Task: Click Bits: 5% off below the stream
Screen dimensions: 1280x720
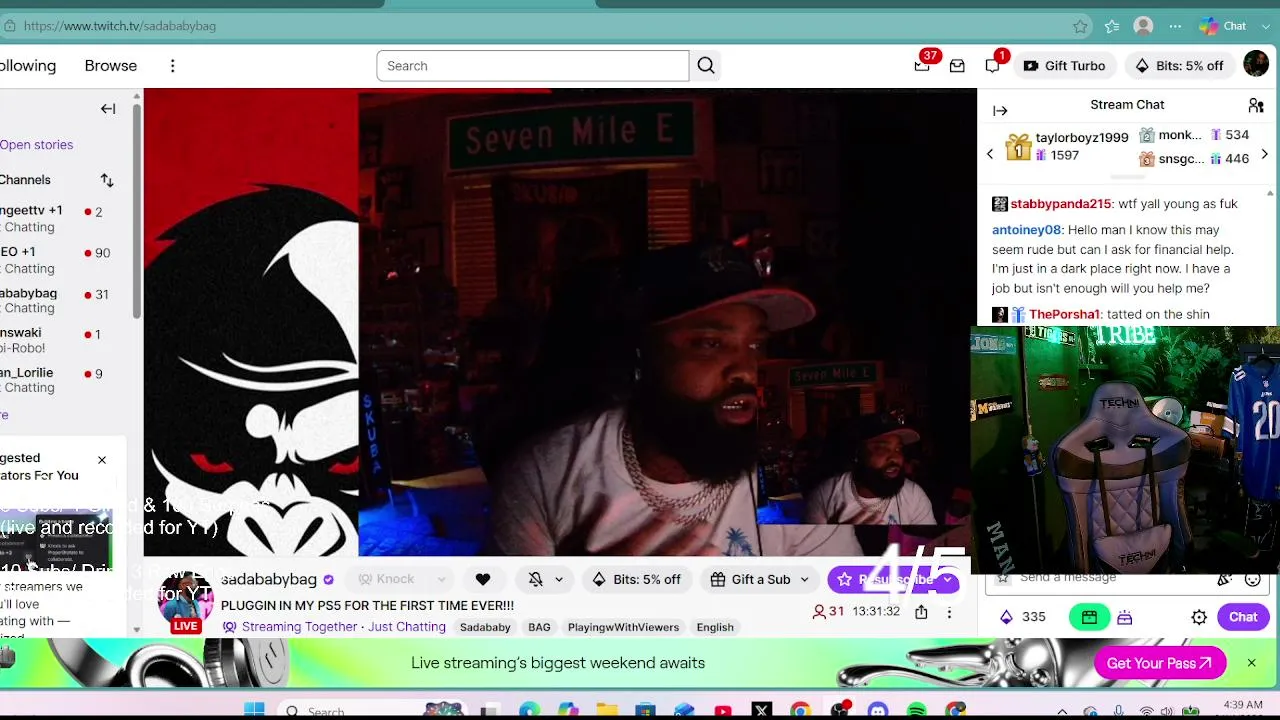Action: (637, 579)
